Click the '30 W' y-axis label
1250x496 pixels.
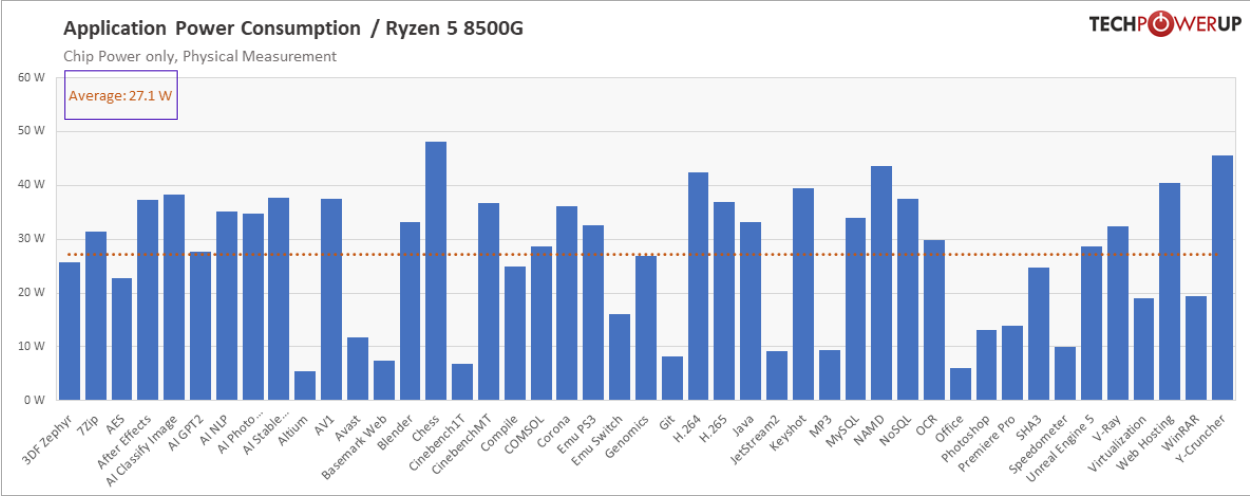[x=31, y=239]
